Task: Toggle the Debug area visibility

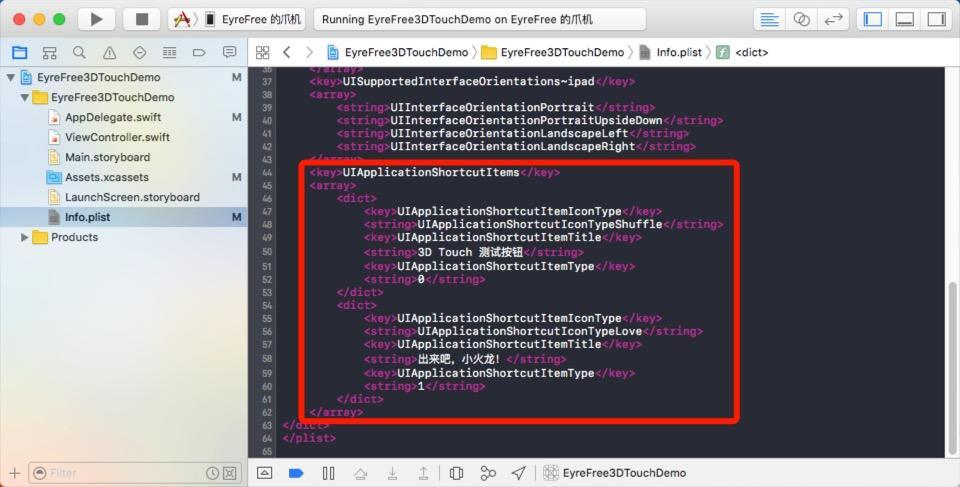Action: (x=904, y=19)
